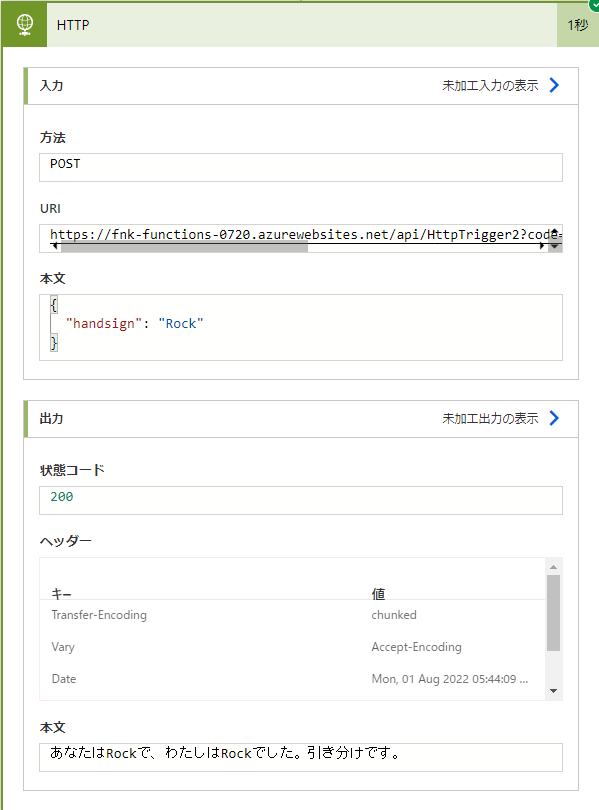The width and height of the screenshot is (599, 810).
Task: Click the POST method field
Action: 301,167
